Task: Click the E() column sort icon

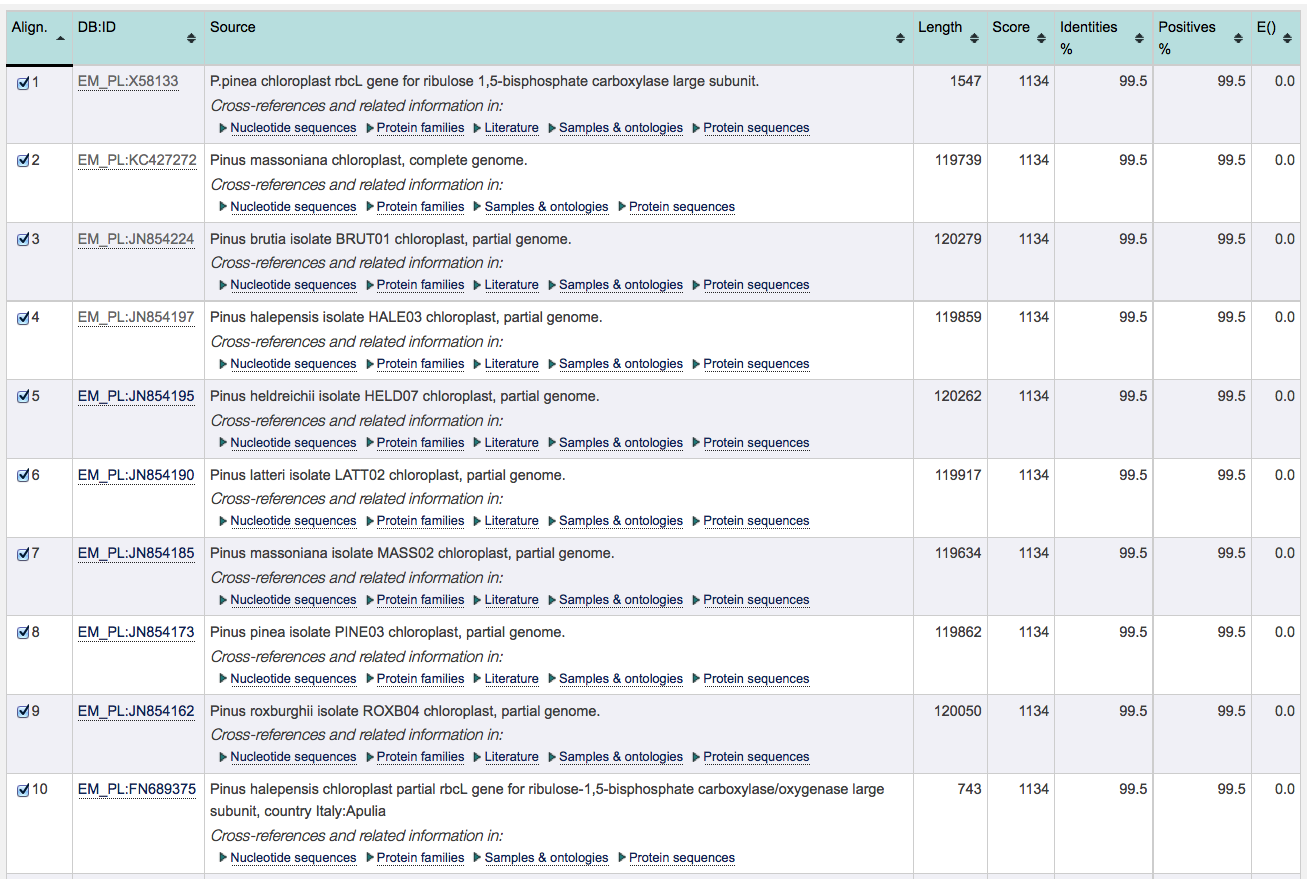Action: click(1288, 39)
